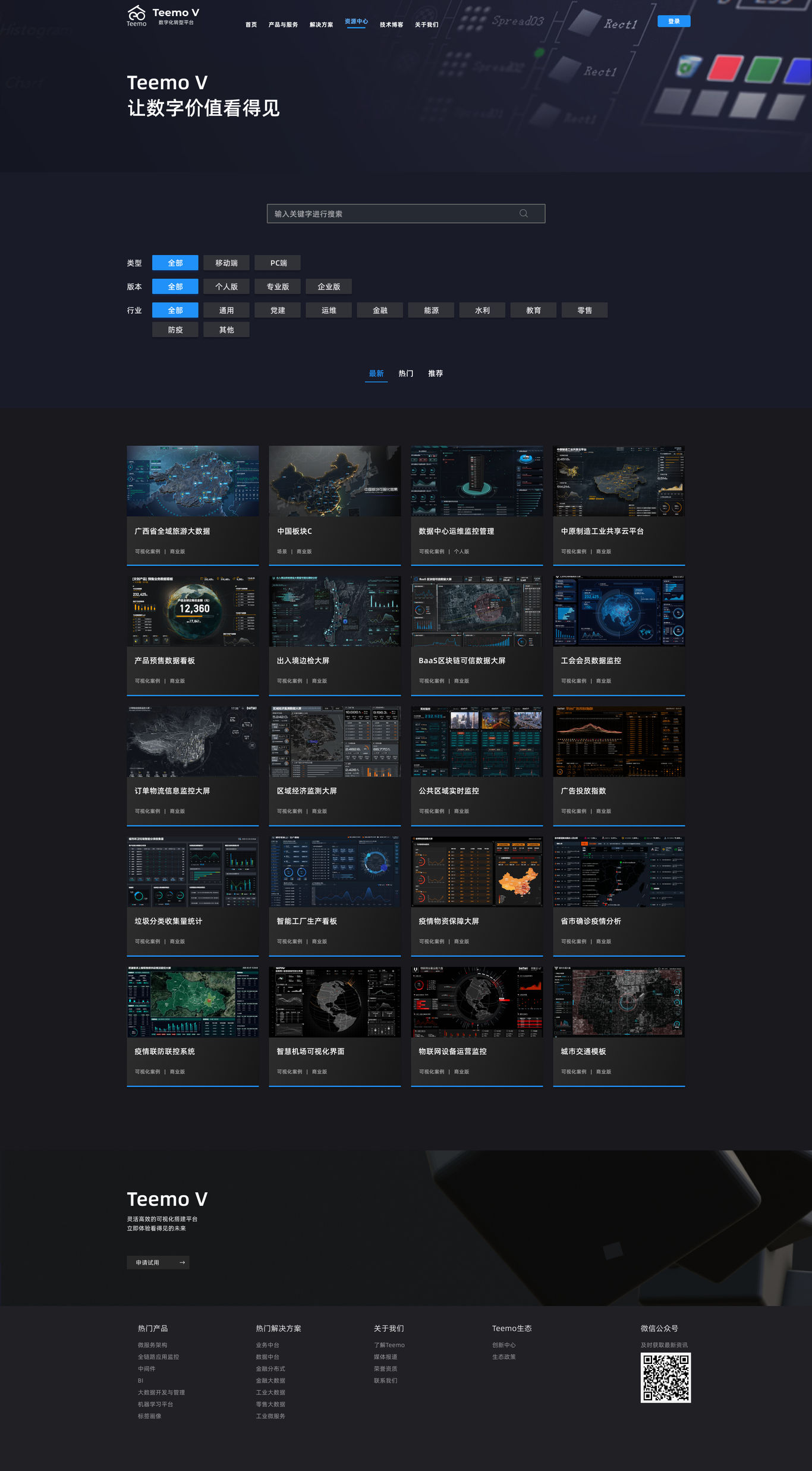The image size is (812, 1471).
Task: Open 解决方案 menu item
Action: tap(321, 24)
